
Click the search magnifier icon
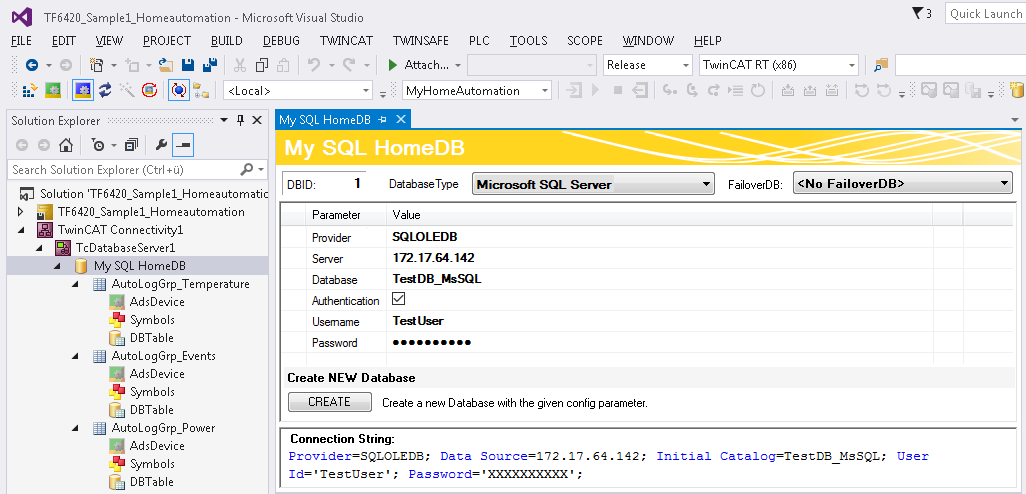(247, 169)
